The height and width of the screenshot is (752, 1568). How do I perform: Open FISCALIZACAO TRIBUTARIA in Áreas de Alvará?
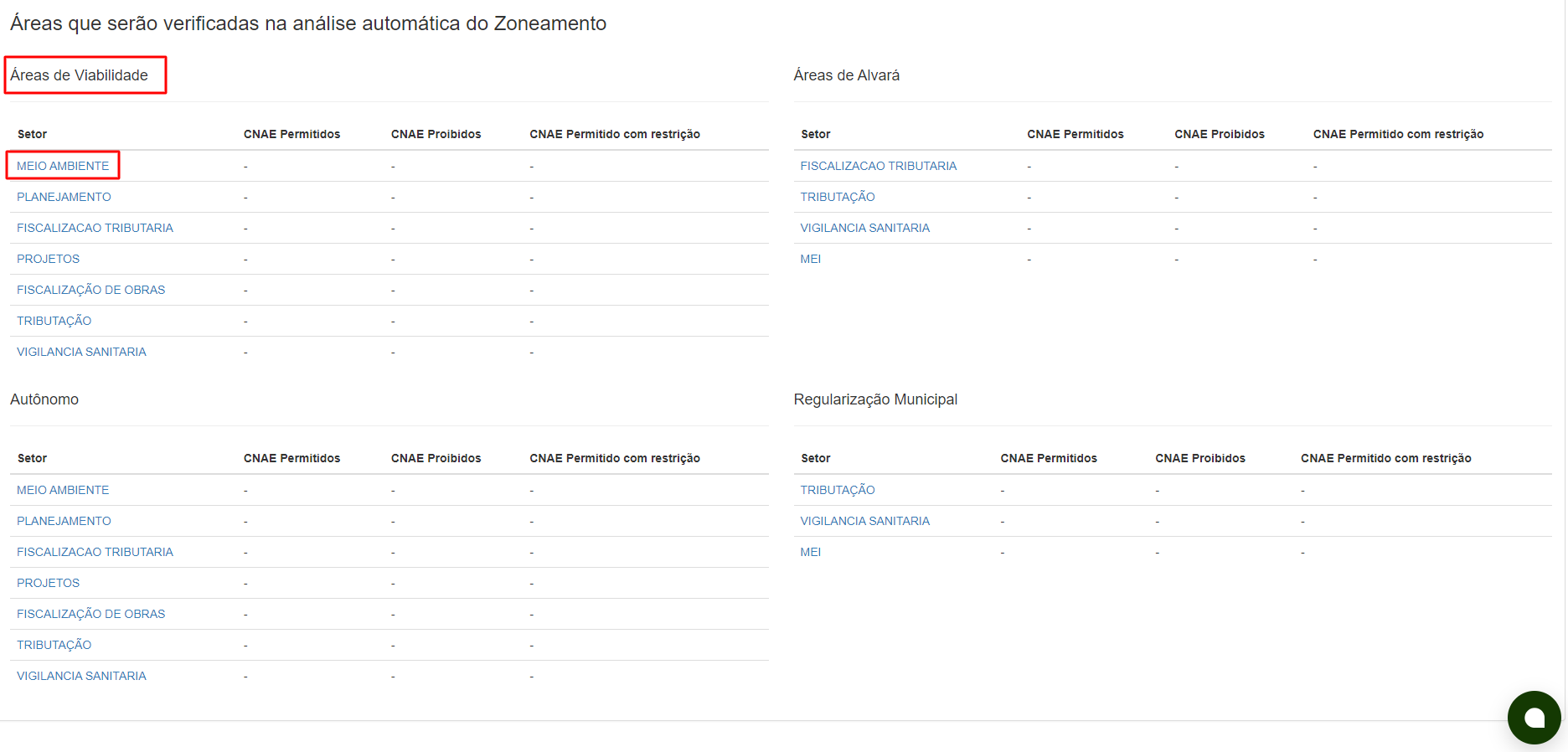pyautogui.click(x=878, y=166)
